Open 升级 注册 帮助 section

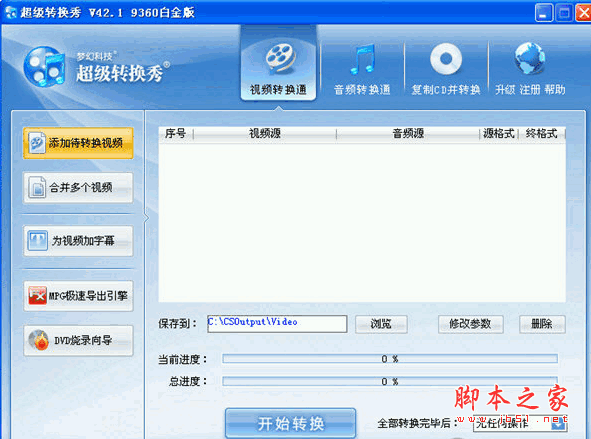click(x=530, y=70)
